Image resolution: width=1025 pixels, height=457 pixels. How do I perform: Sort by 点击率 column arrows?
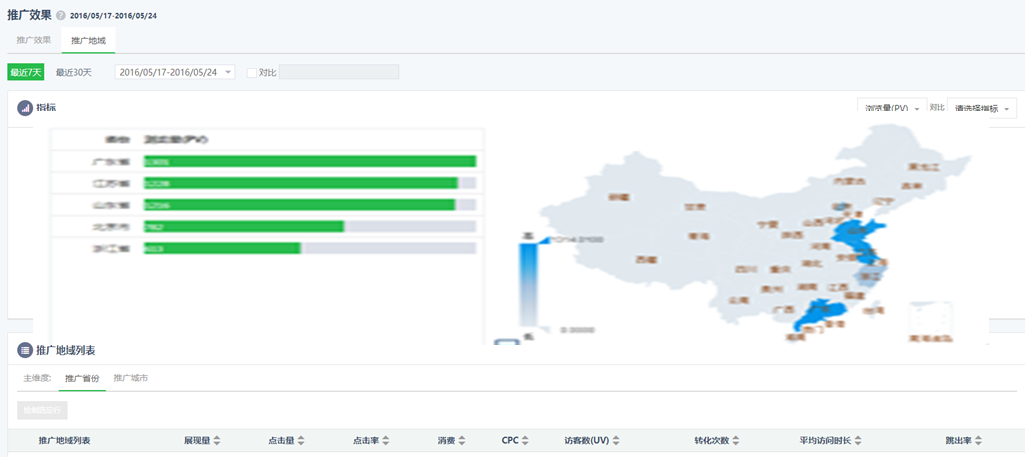386,441
